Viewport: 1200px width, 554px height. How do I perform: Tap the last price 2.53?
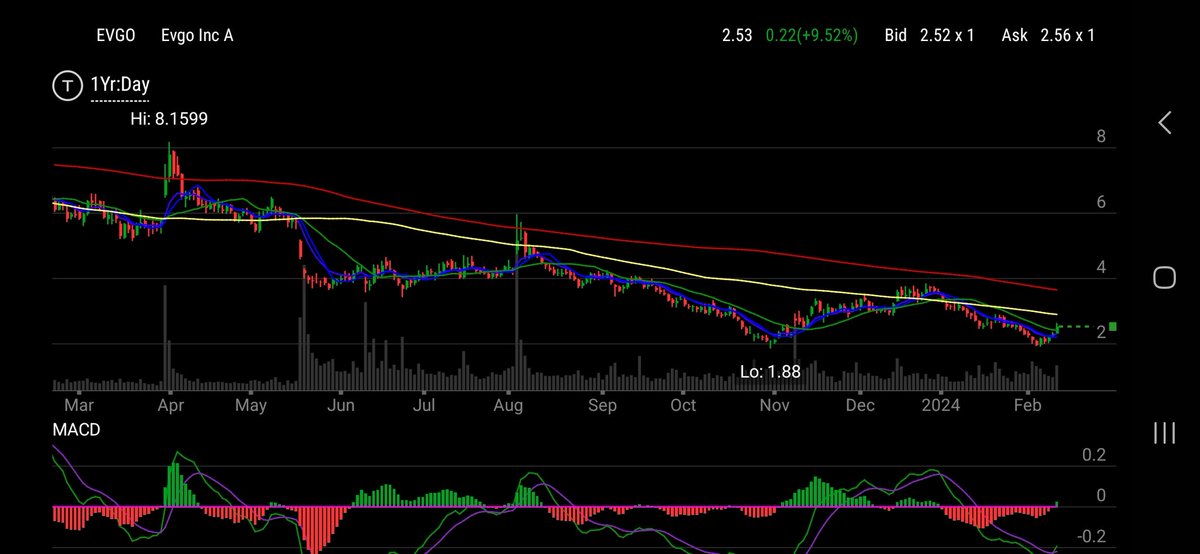click(x=737, y=35)
